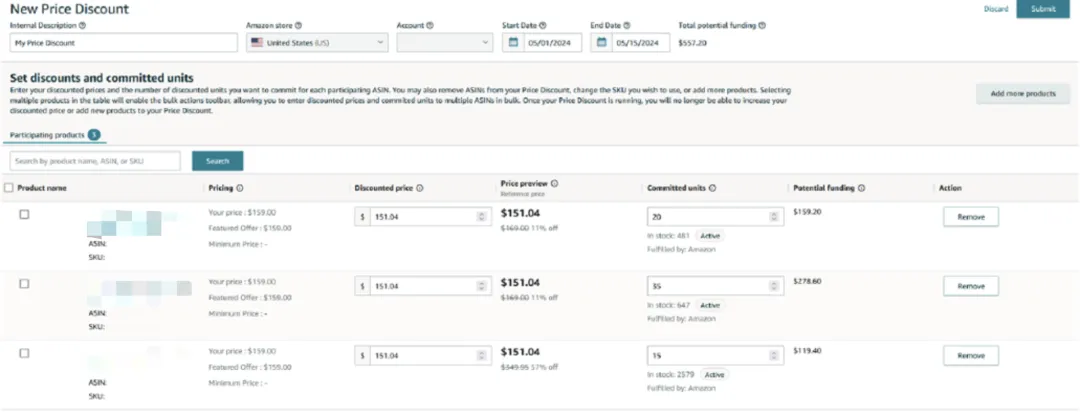Viewport: 1080px width, 414px height.
Task: Click the product name search field
Action: point(95,161)
